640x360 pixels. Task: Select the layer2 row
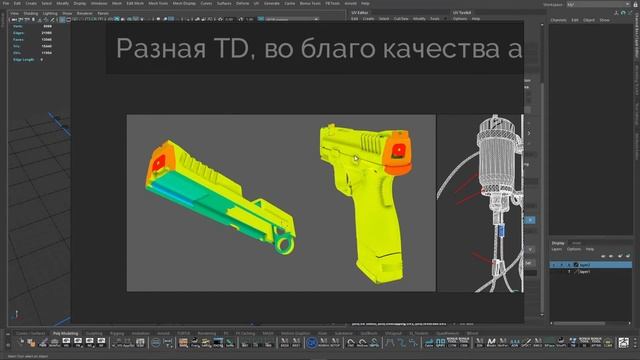point(591,265)
